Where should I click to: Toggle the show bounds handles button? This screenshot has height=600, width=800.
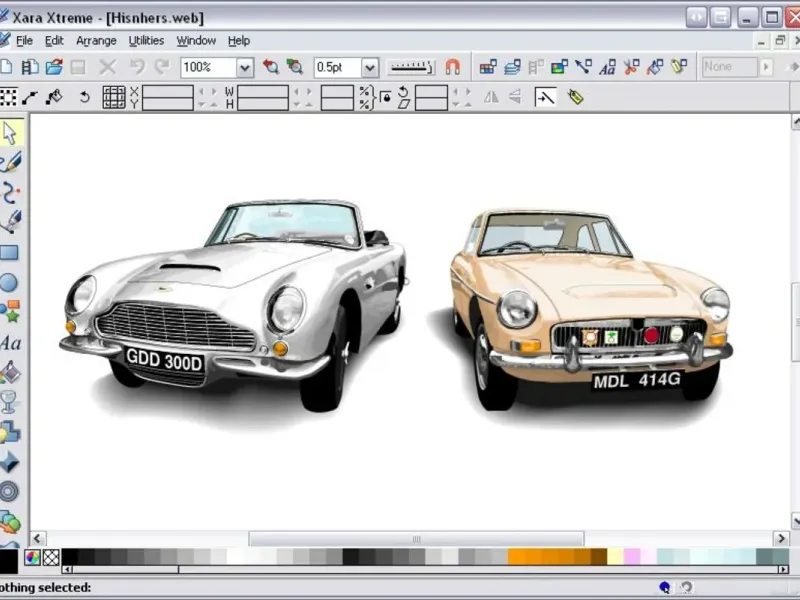coord(9,97)
